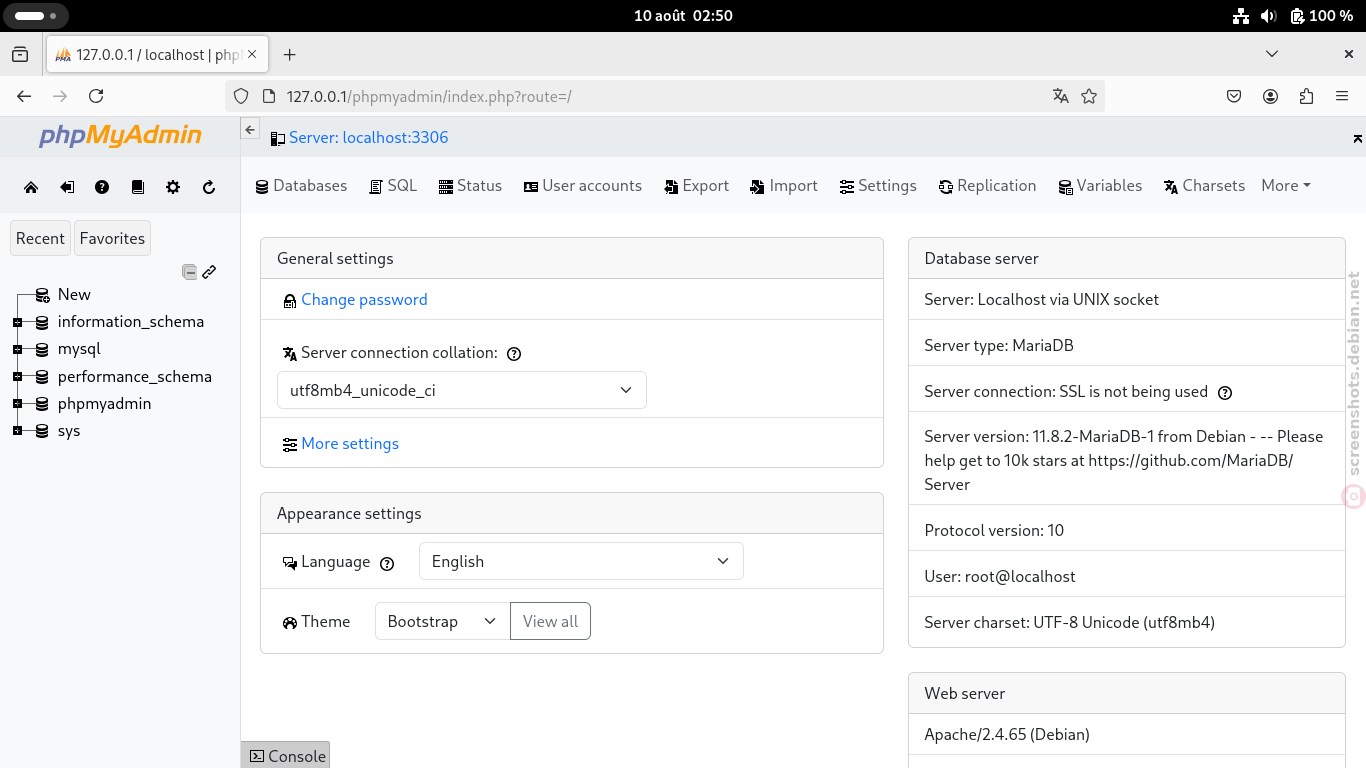Click the View all themes button
This screenshot has height=768, width=1366.
click(550, 621)
